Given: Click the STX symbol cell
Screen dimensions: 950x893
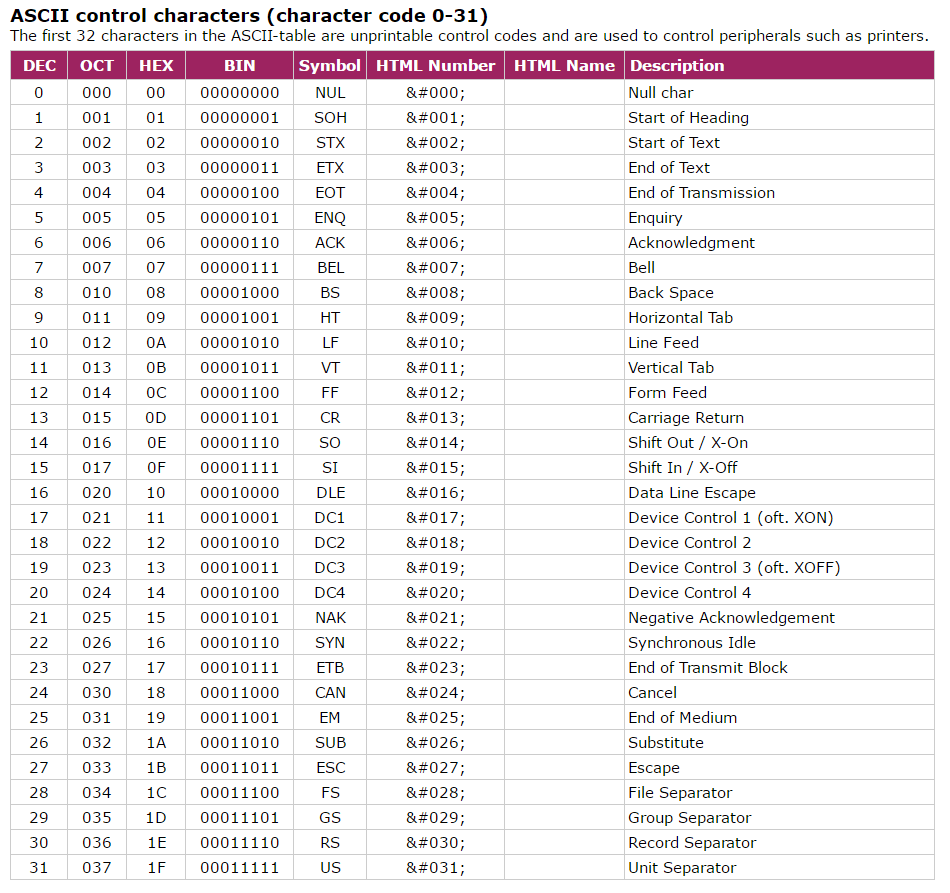Looking at the screenshot, I should pos(330,143).
